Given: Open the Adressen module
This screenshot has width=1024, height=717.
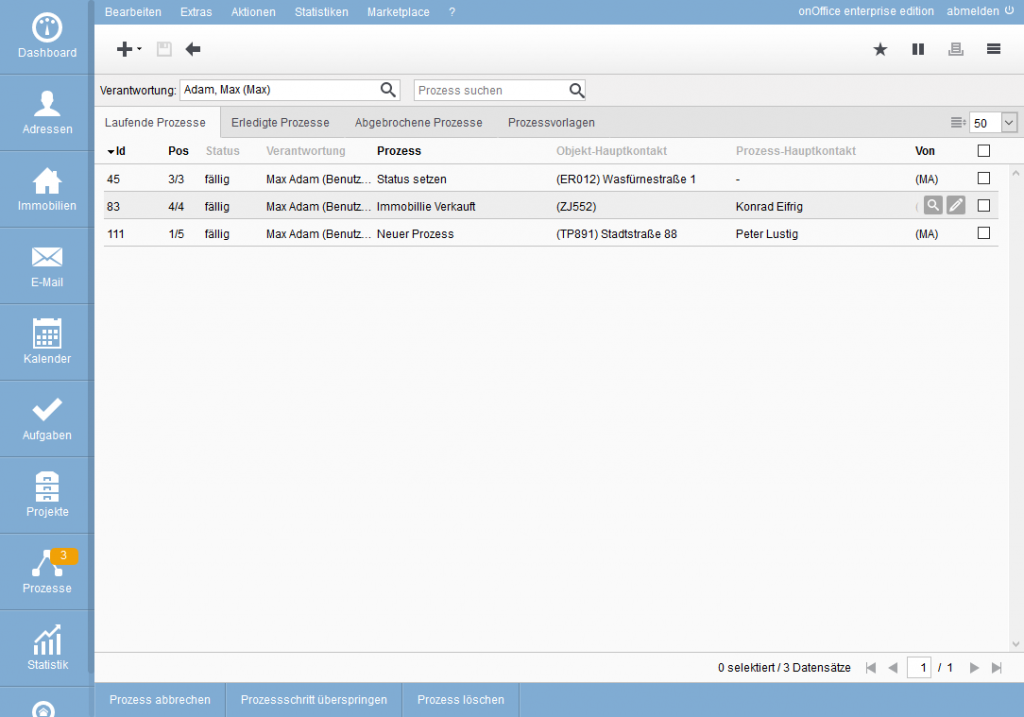Looking at the screenshot, I should coord(47,113).
